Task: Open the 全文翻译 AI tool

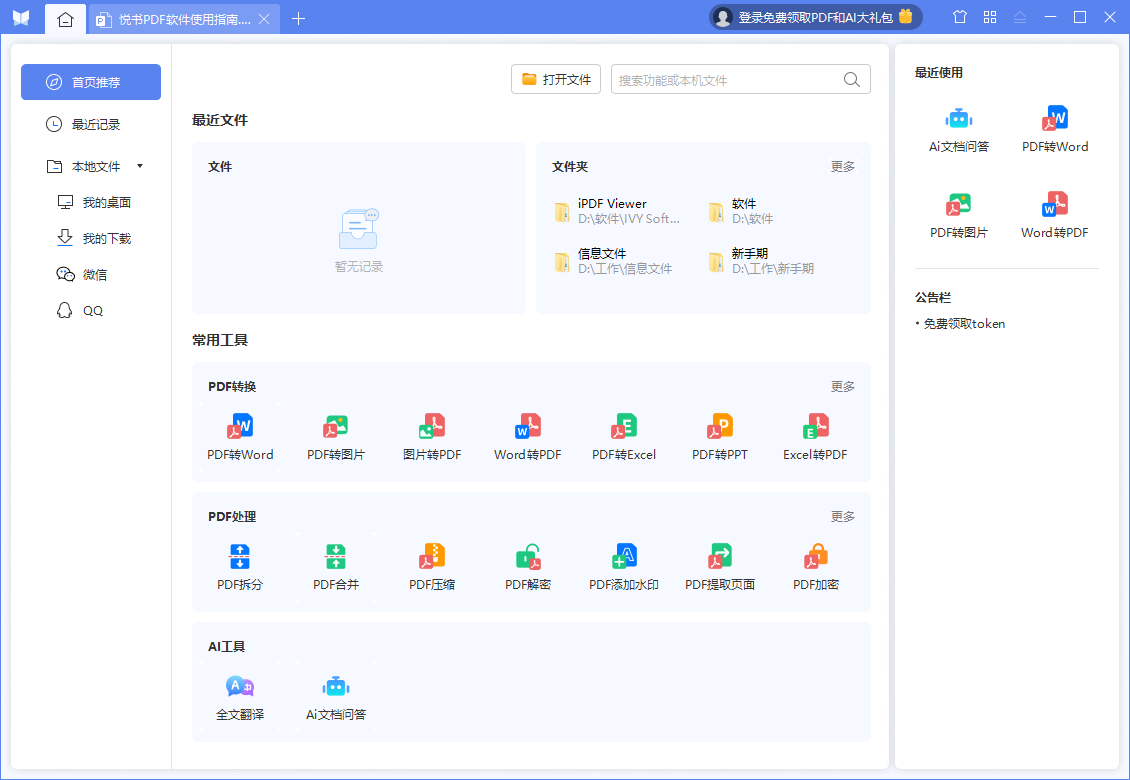Action: 240,697
